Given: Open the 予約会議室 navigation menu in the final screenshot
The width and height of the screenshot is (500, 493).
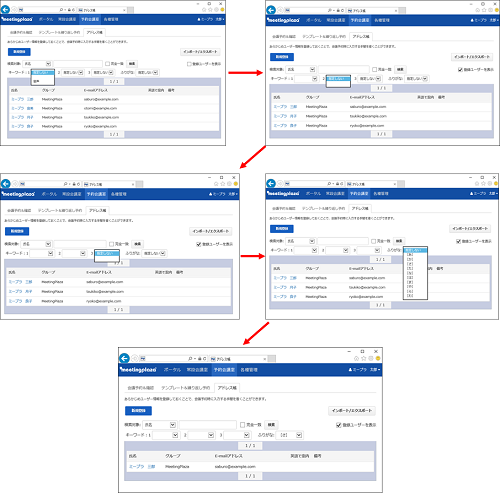Looking at the screenshot, I should click(224, 370).
